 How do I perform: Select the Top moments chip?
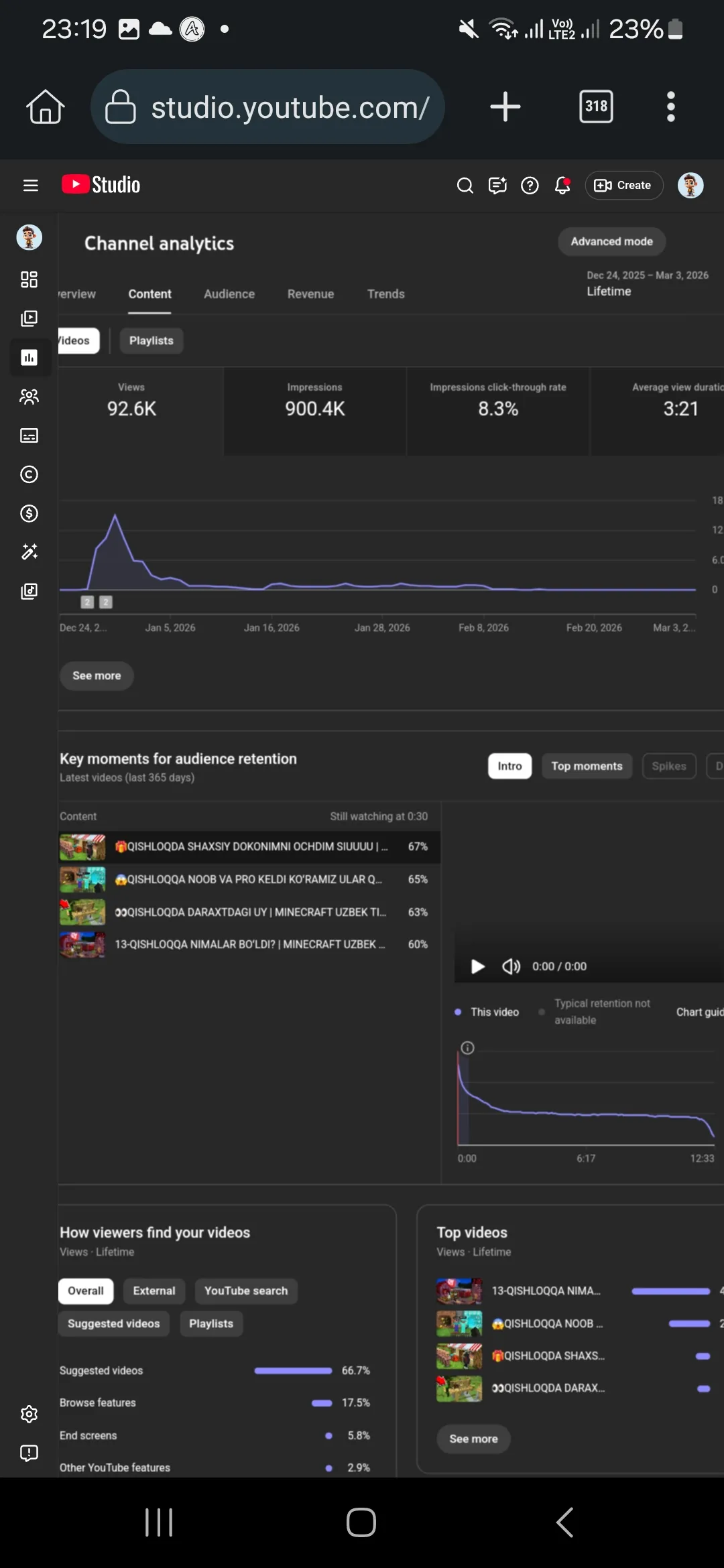tap(587, 766)
